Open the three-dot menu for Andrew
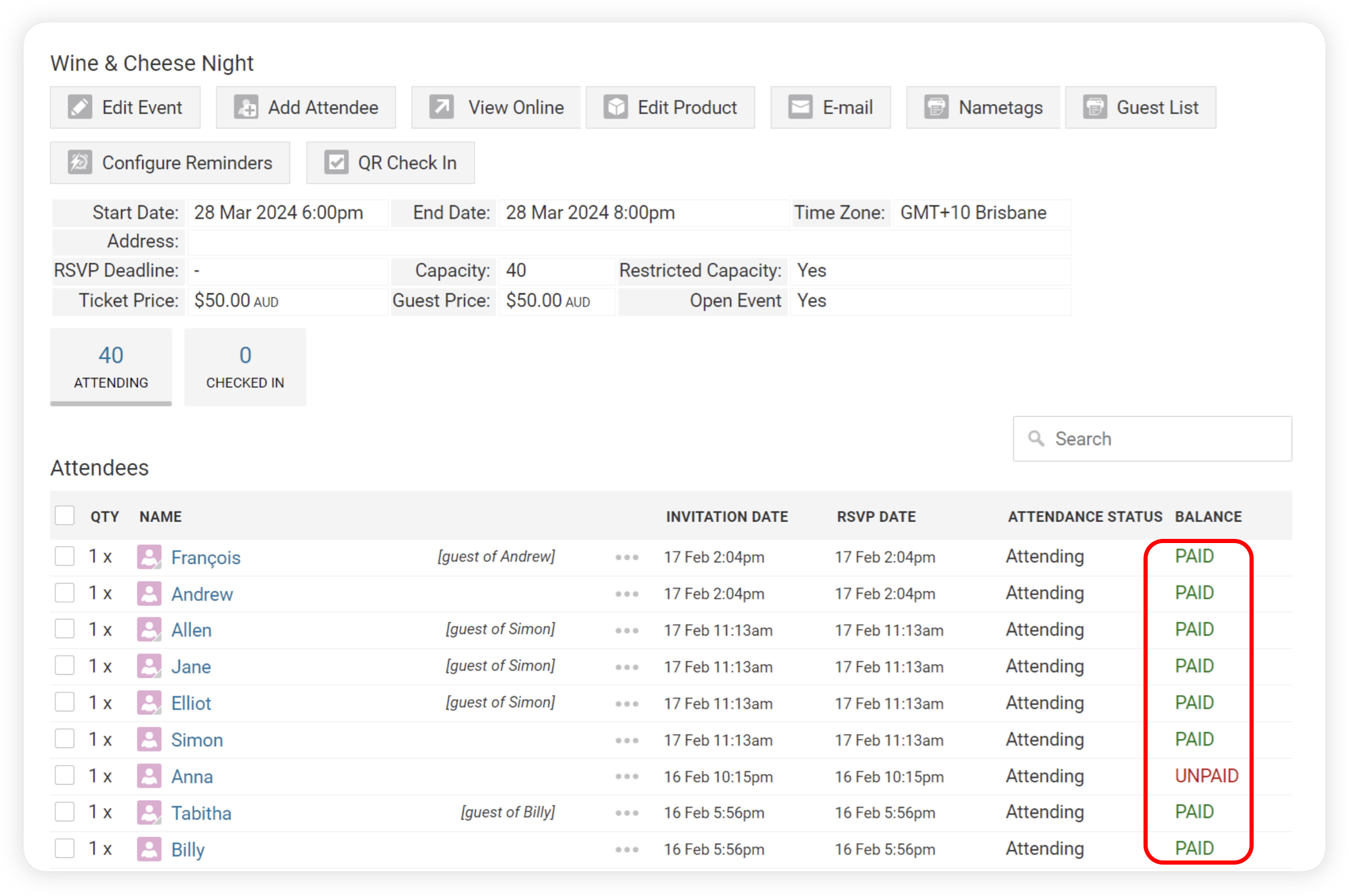This screenshot has width=1349, height=896. [x=627, y=594]
